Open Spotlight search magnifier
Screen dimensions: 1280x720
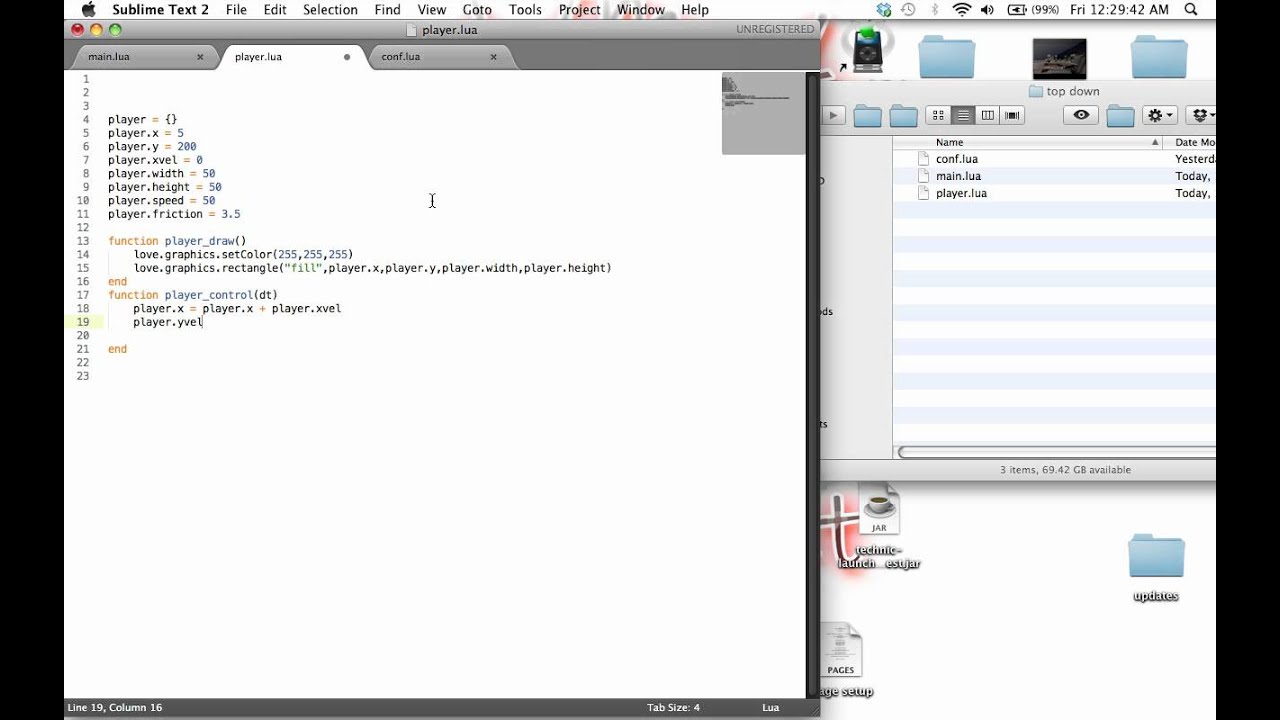[x=1191, y=10]
